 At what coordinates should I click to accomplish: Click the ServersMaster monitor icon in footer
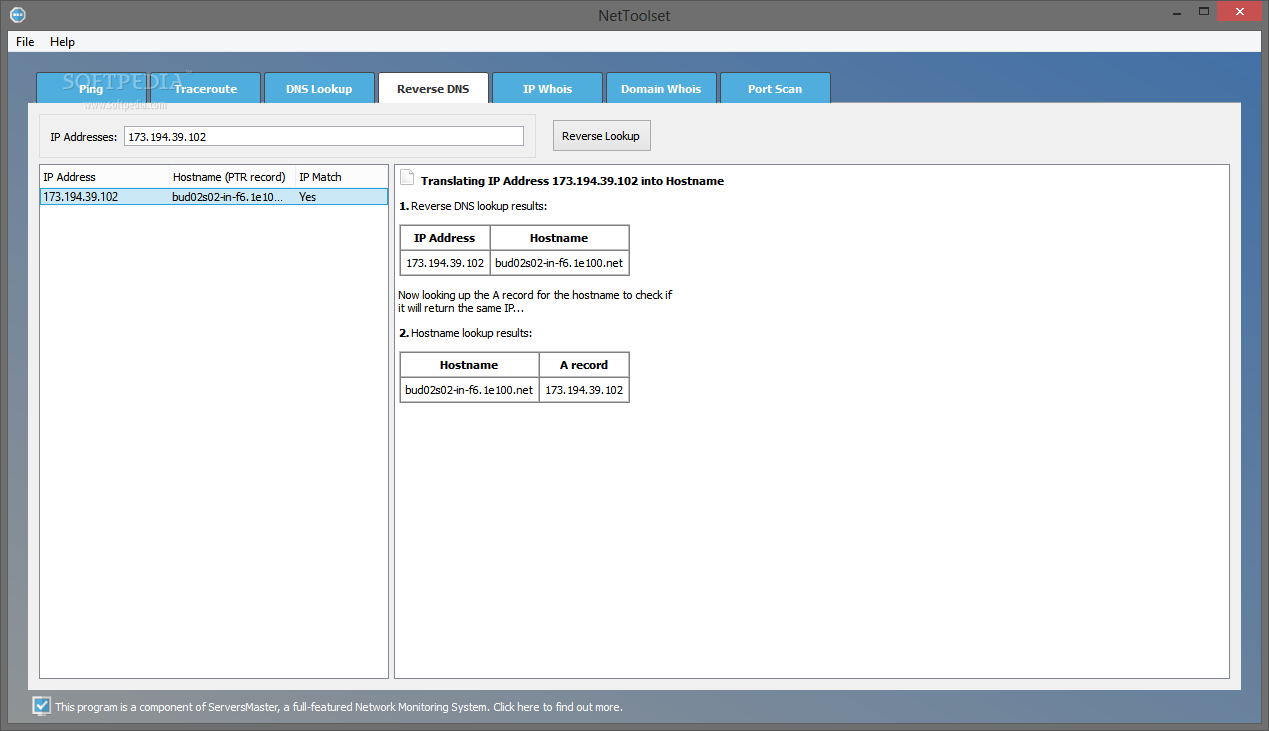coord(42,707)
